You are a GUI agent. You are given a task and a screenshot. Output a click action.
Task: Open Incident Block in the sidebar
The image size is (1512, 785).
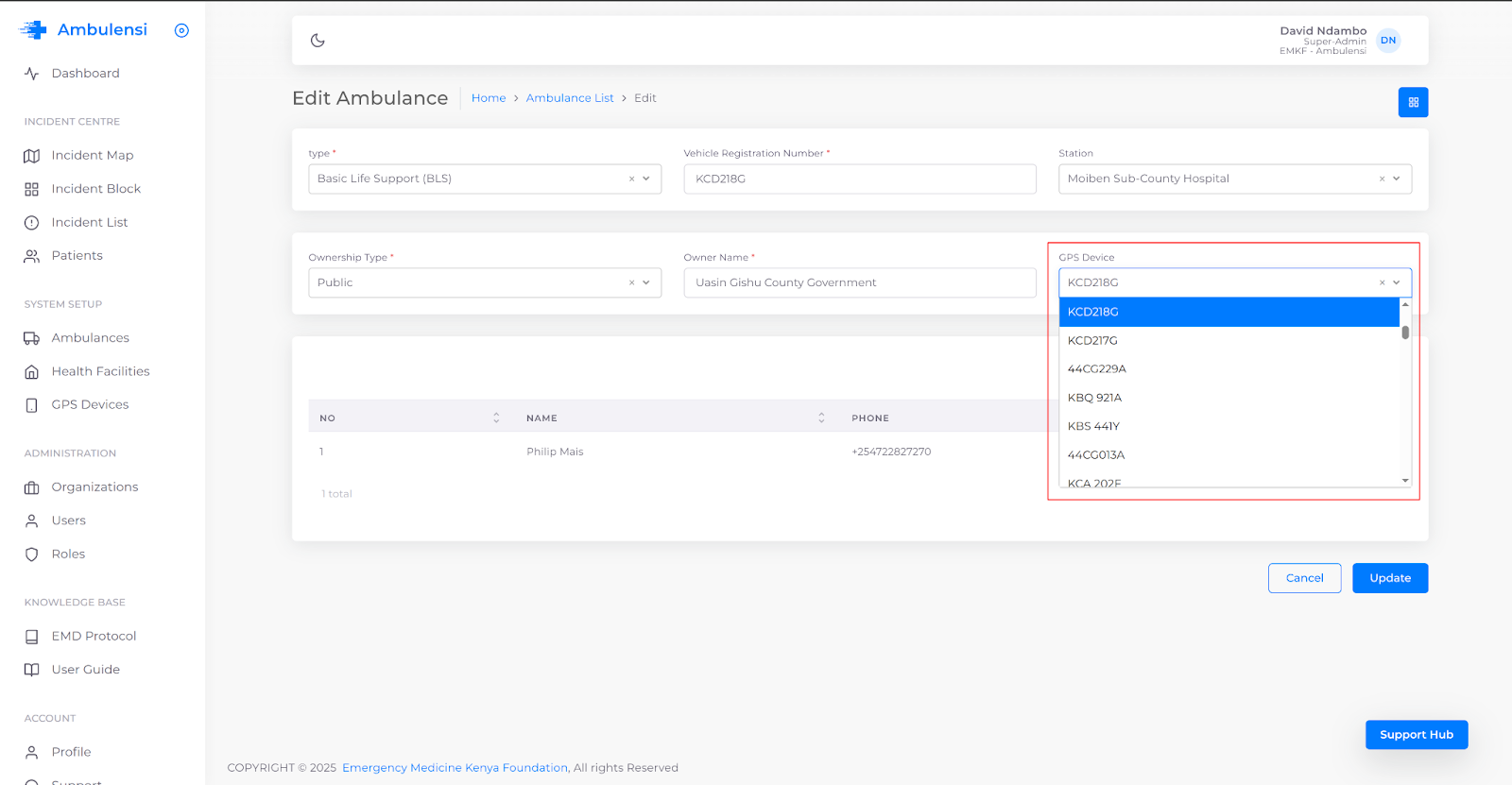pyautogui.click(x=95, y=189)
